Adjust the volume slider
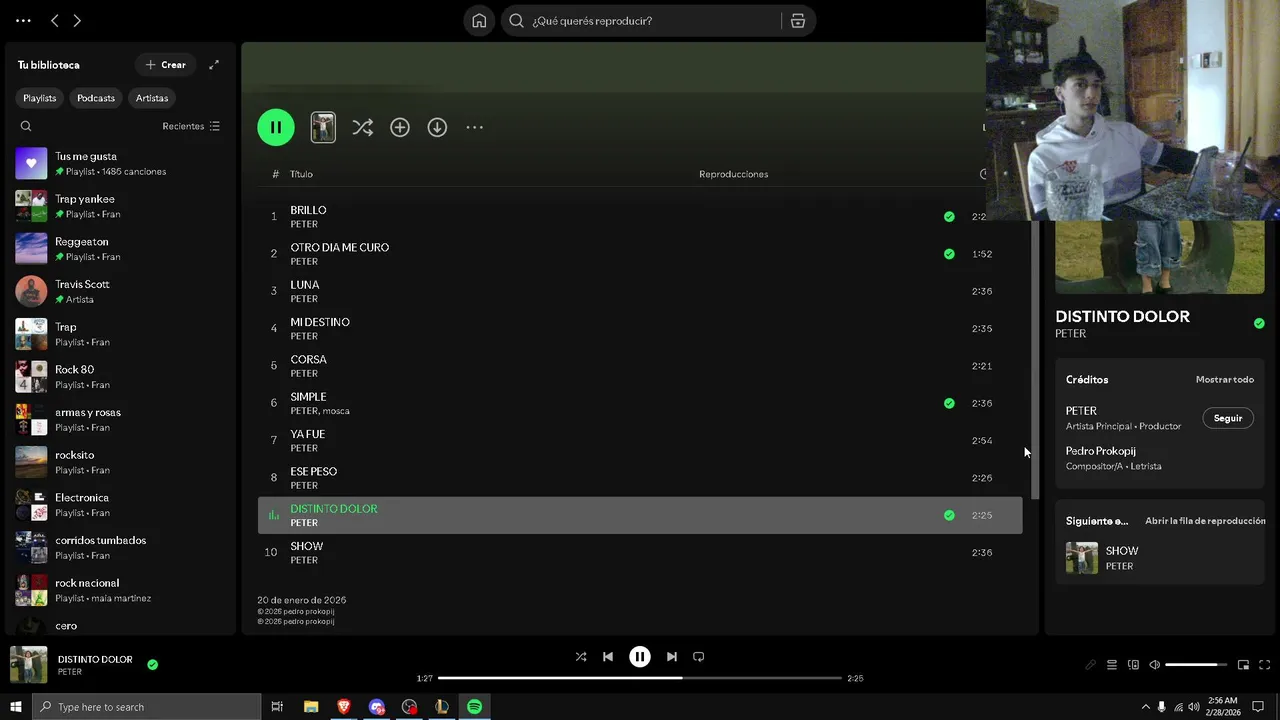1280x720 pixels. point(1197,665)
